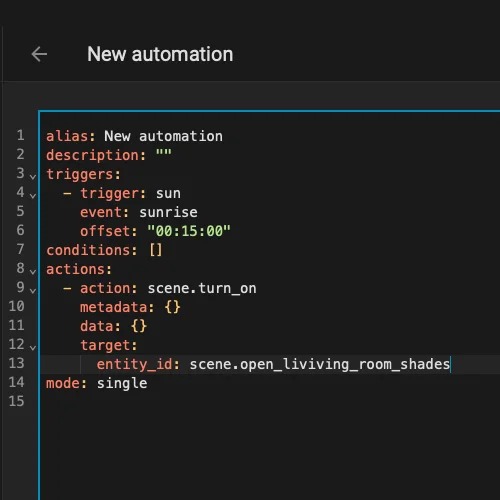The height and width of the screenshot is (500, 500).
Task: Fold the action: scene.turn_on item on line 9
Action: 33,290
